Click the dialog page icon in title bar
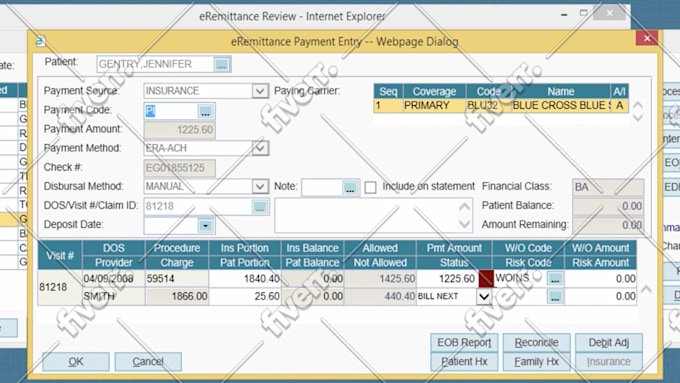This screenshot has height=383, width=680. [x=41, y=42]
